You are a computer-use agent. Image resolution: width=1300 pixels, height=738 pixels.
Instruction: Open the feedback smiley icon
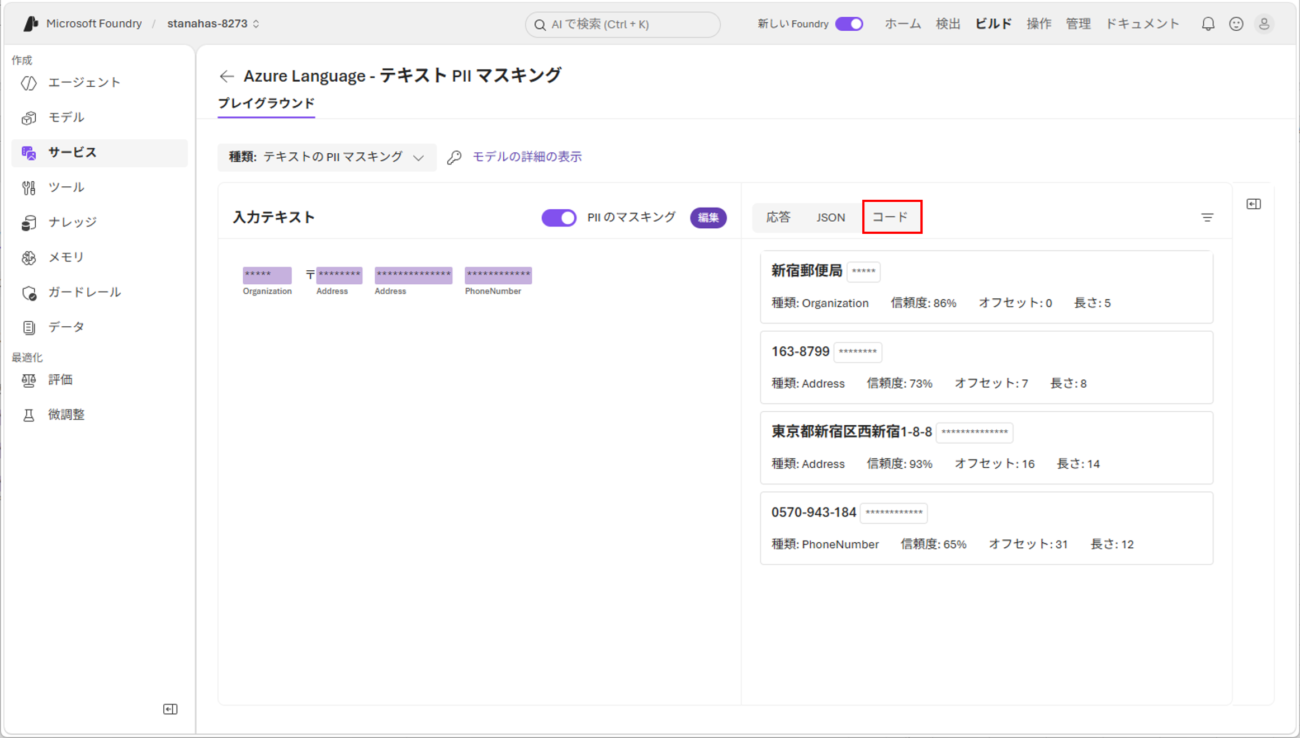pyautogui.click(x=1236, y=24)
